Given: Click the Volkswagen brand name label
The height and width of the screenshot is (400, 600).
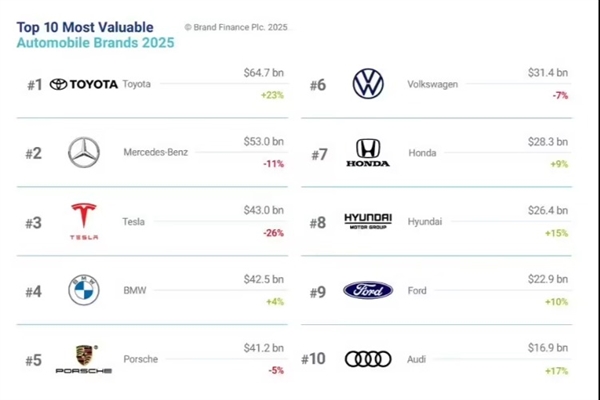Looking at the screenshot, I should click(433, 84).
